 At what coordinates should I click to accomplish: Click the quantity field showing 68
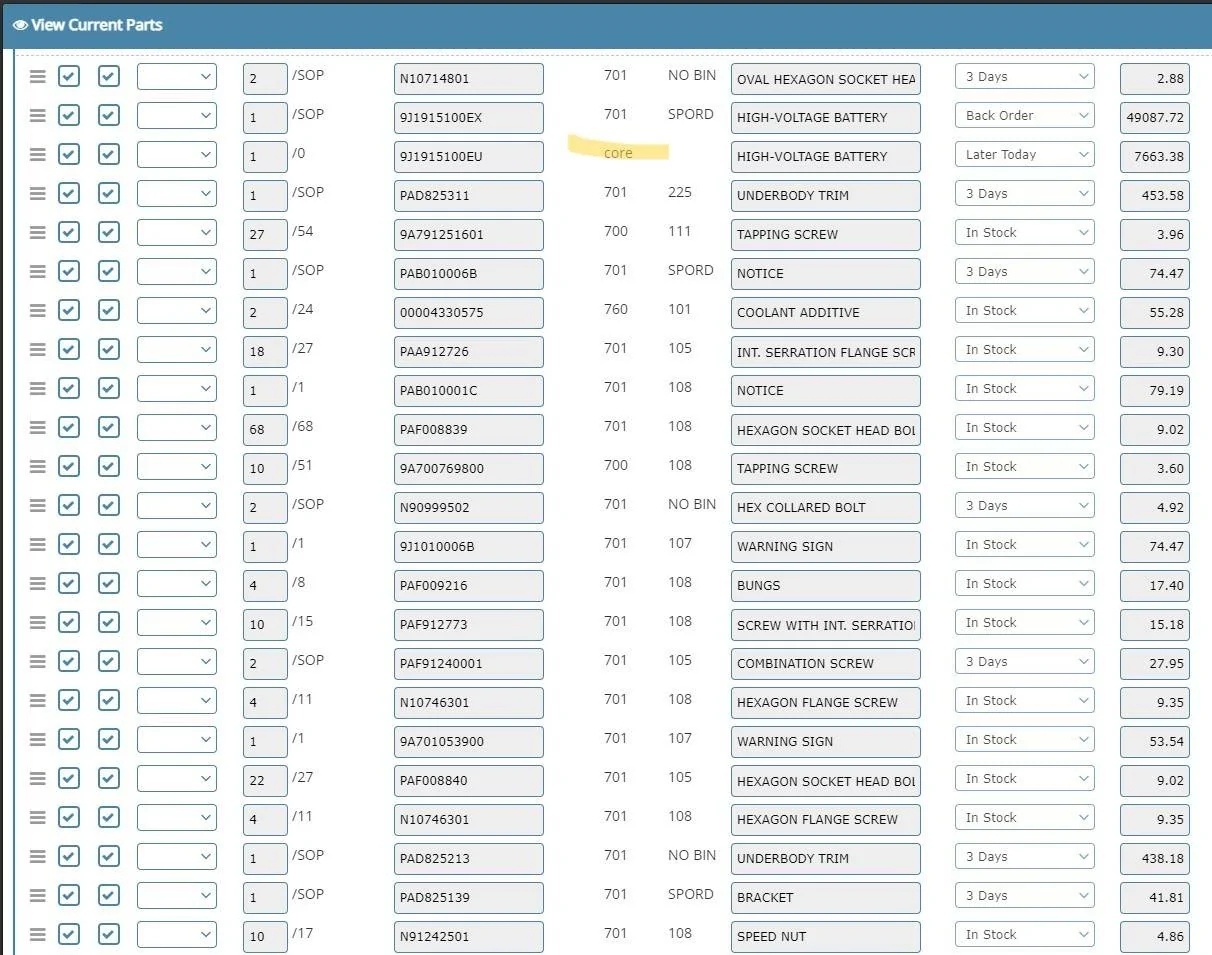265,430
